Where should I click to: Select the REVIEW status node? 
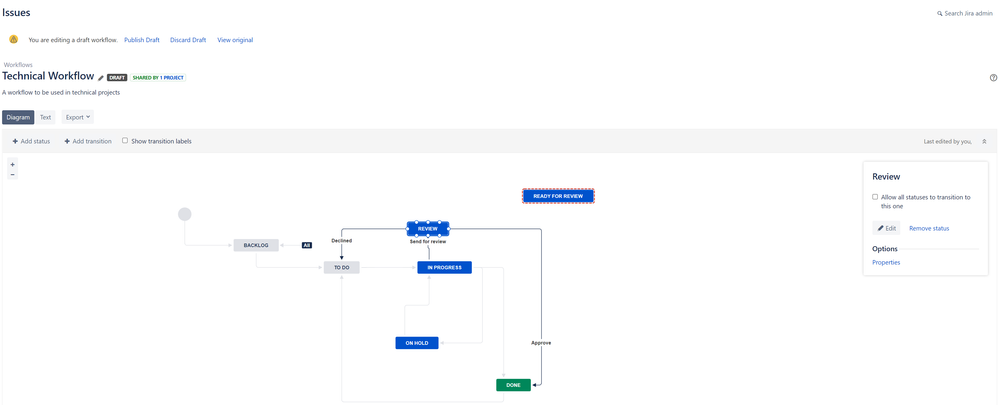tap(428, 229)
